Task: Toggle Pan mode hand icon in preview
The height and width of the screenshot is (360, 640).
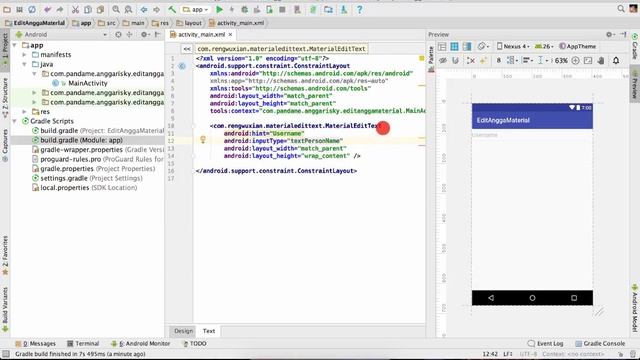Action: [600, 60]
